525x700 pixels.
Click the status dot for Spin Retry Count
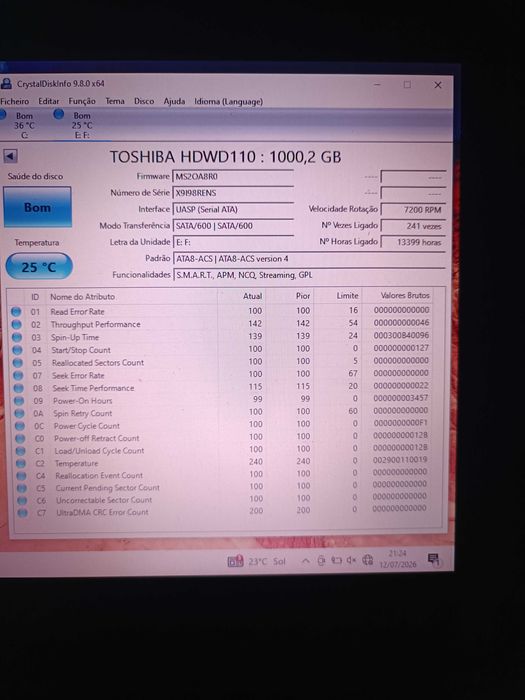(20, 413)
